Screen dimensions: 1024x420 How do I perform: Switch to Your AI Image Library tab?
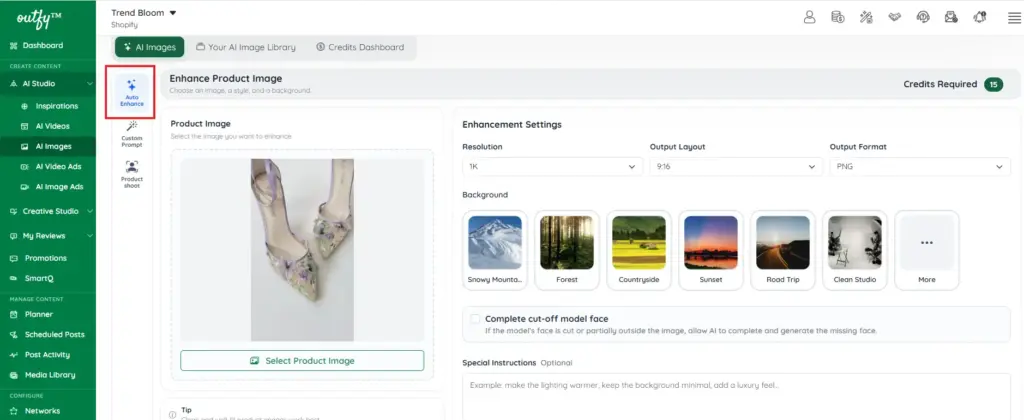(246, 47)
